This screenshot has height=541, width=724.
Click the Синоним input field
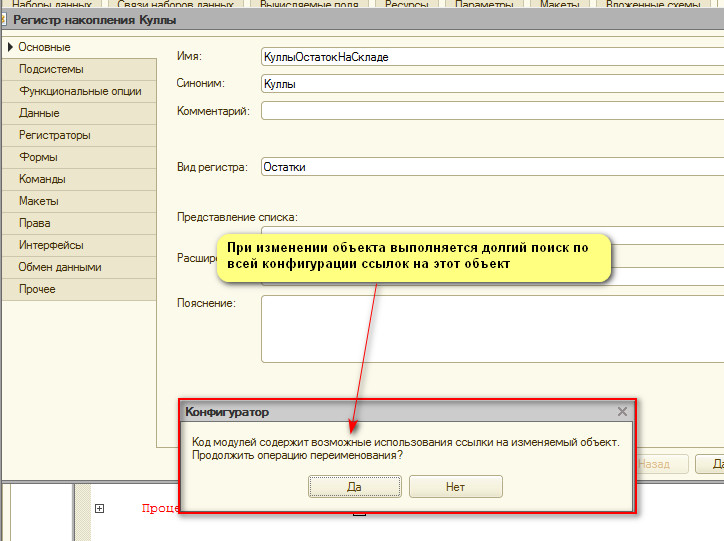pyautogui.click(x=490, y=84)
